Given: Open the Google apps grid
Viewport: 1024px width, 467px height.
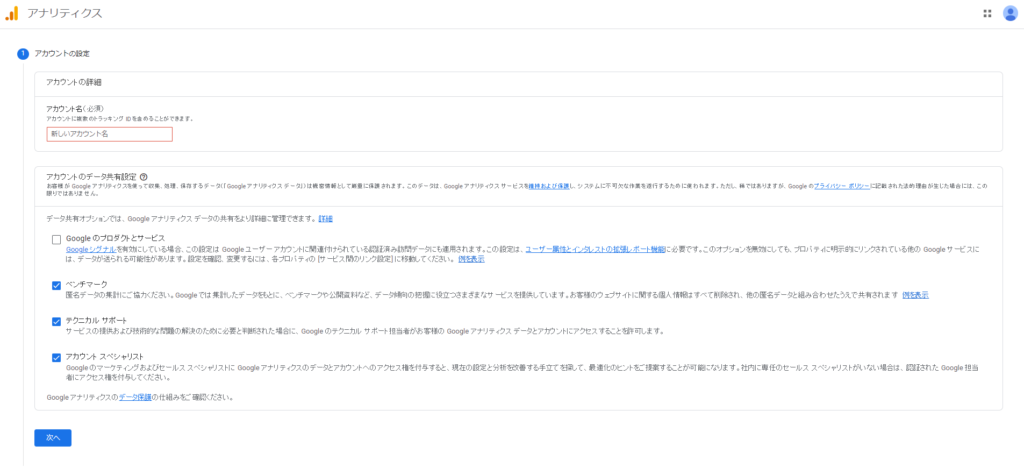Looking at the screenshot, I should (987, 13).
